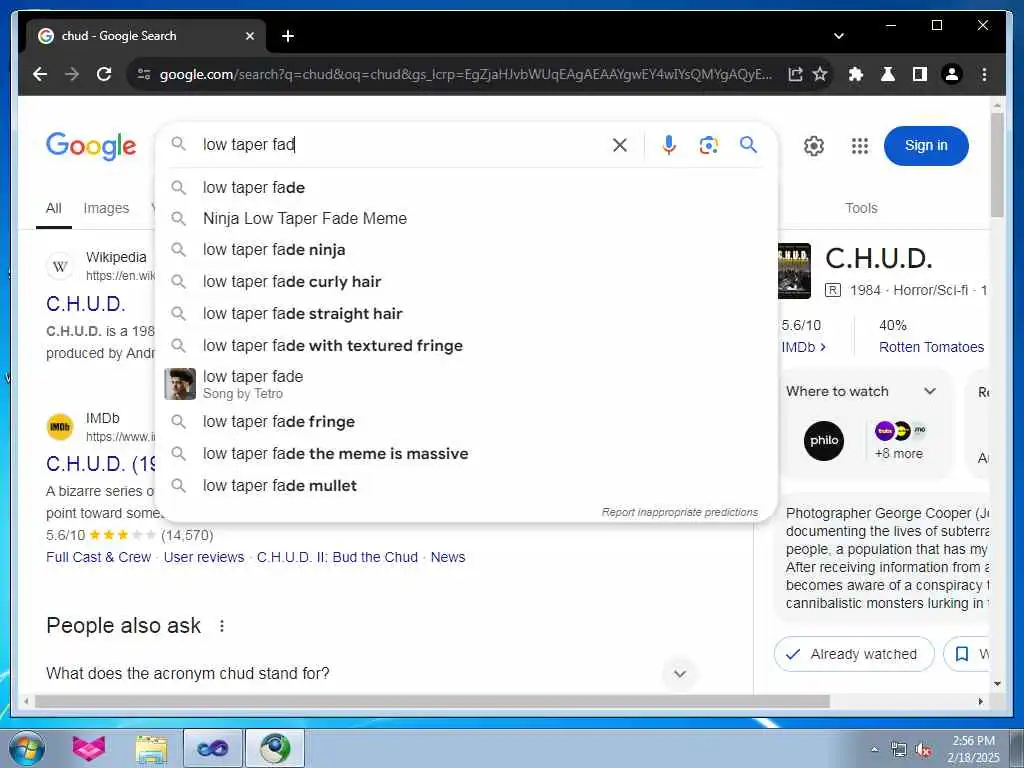Choose 'low taper fade curly hair' suggestion

(x=466, y=281)
